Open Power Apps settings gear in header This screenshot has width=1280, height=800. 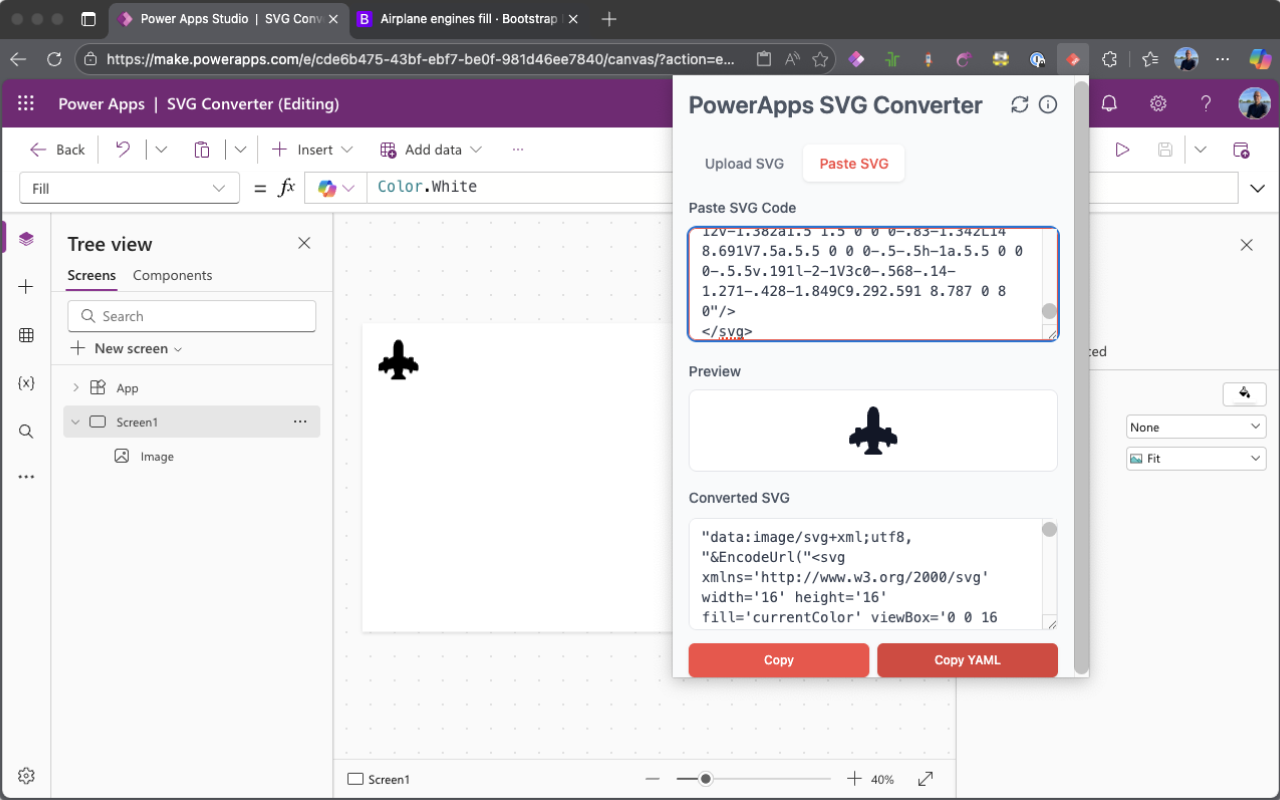pyautogui.click(x=1158, y=104)
